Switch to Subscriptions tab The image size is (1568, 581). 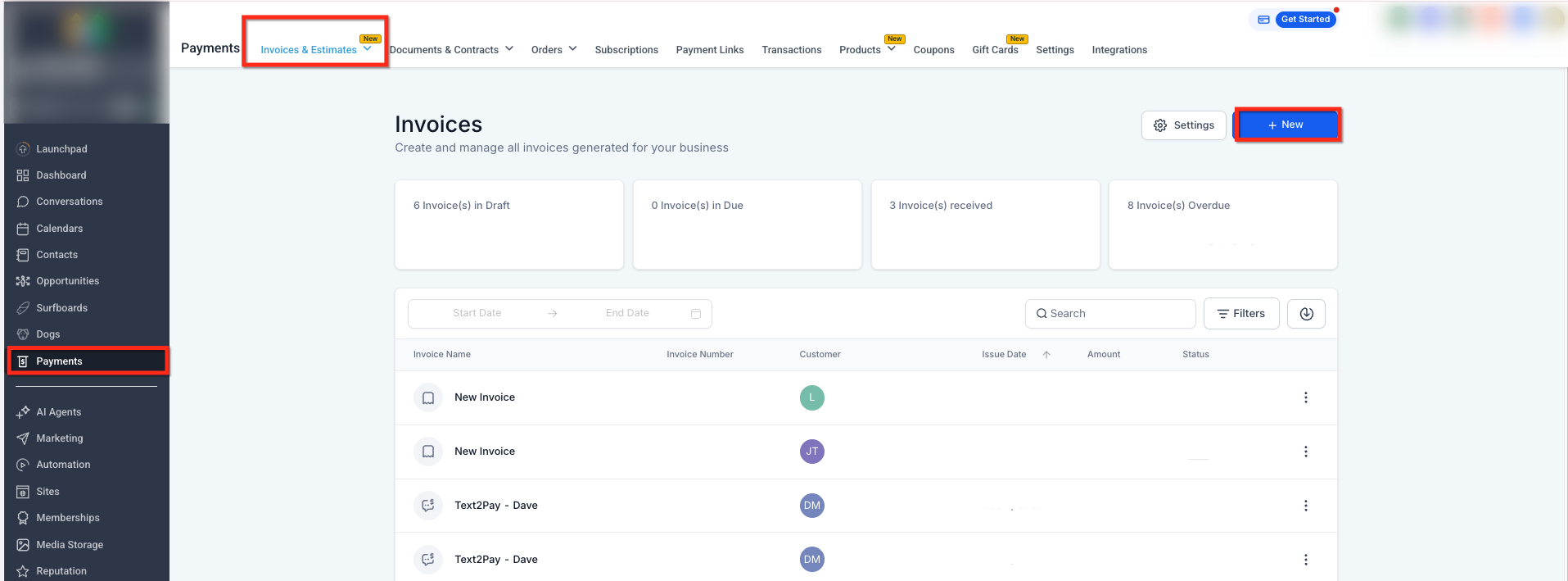(626, 50)
